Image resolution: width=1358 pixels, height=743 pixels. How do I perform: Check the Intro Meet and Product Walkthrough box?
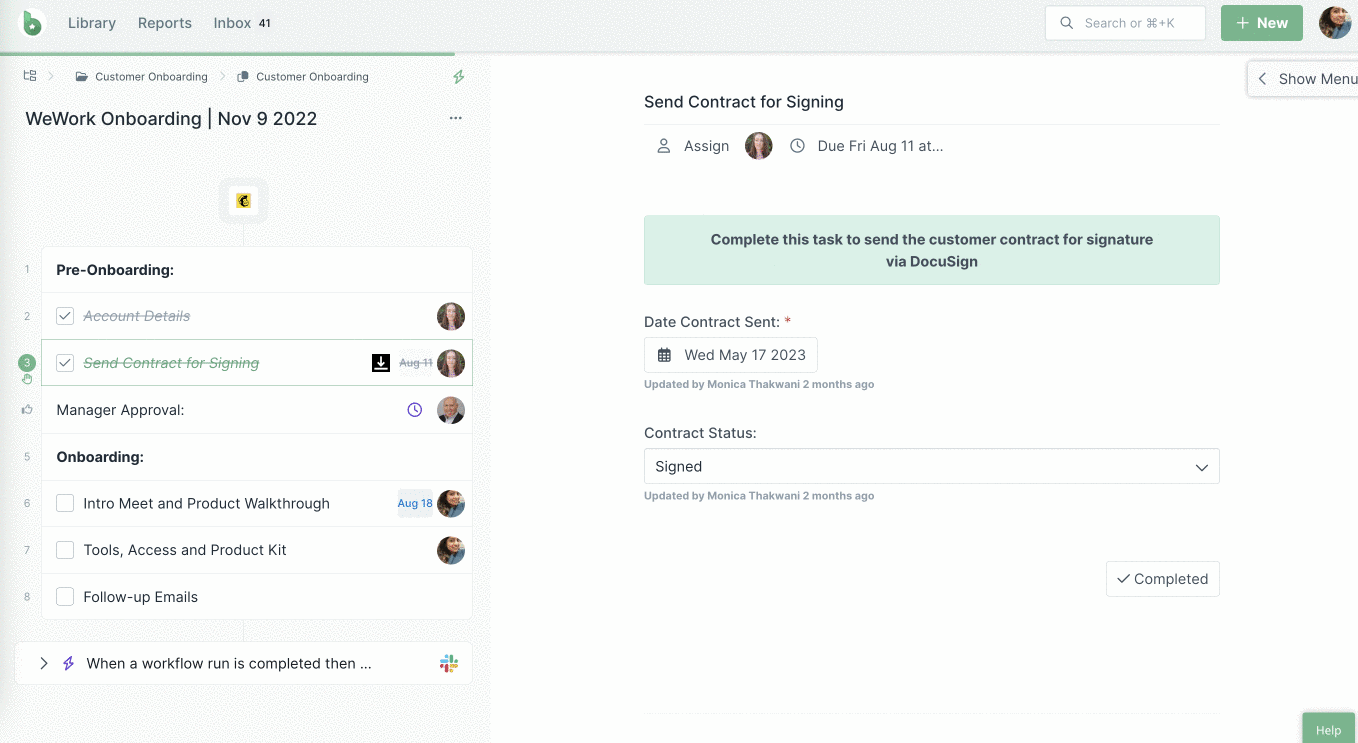(65, 503)
